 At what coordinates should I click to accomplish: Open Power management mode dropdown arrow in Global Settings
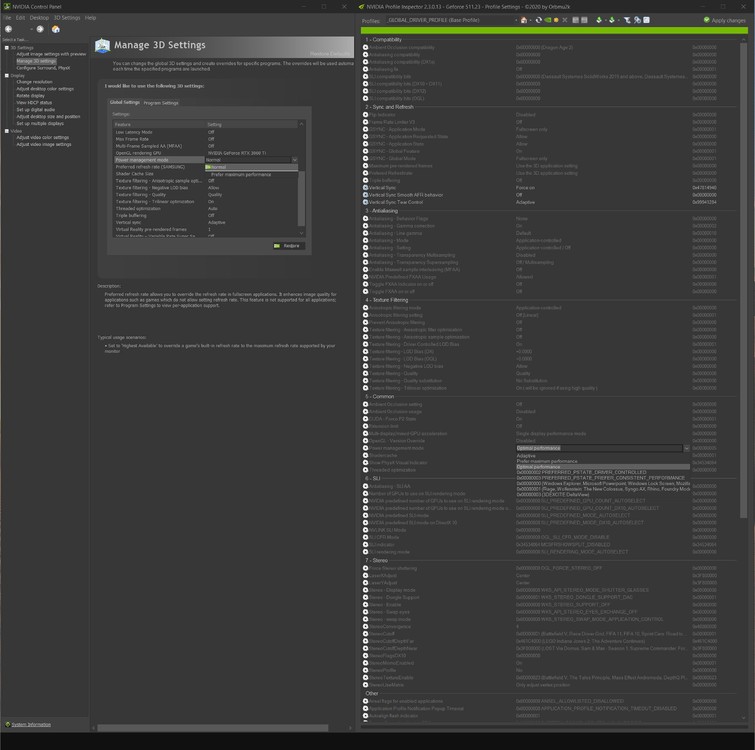[x=294, y=160]
